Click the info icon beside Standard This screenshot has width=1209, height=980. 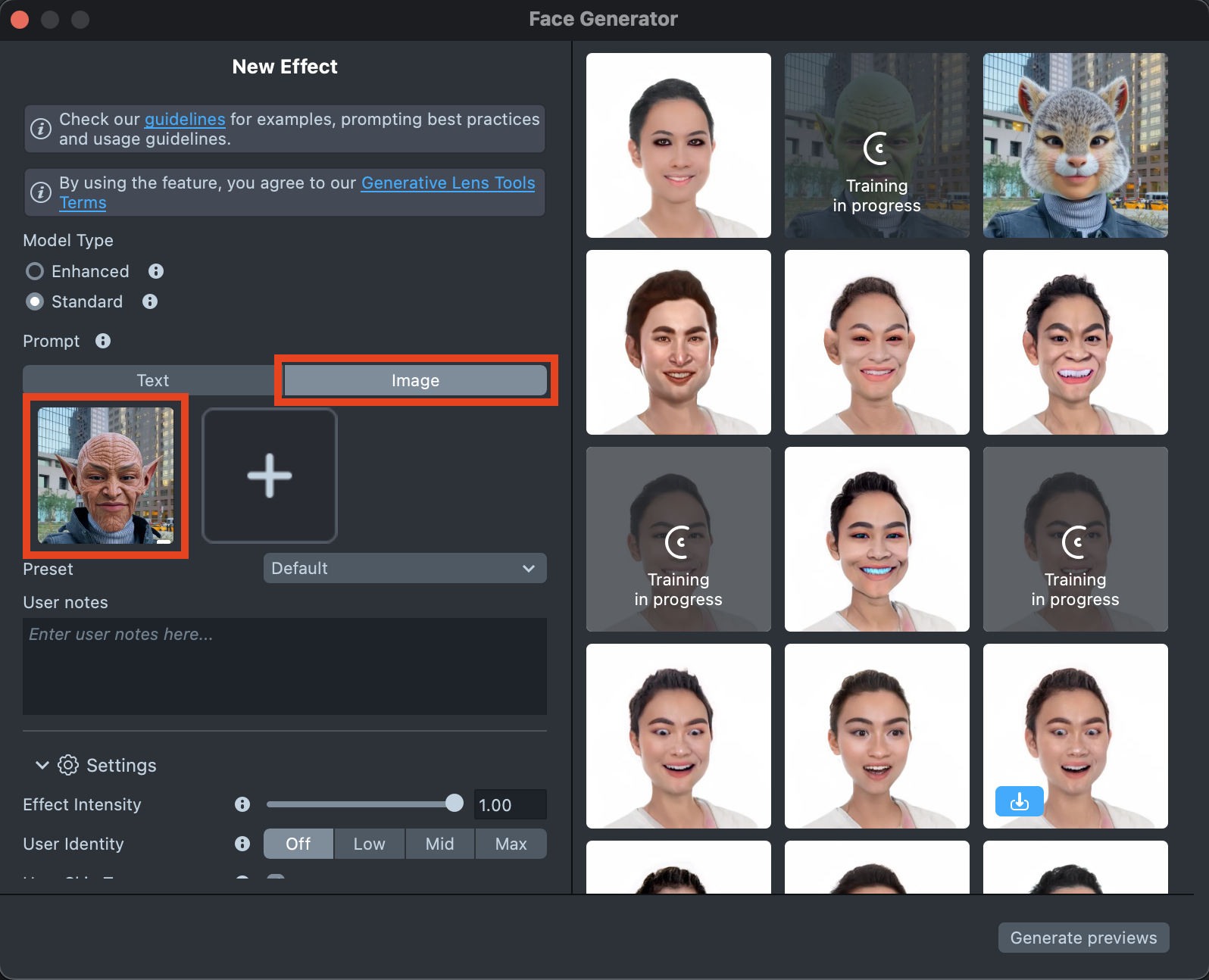point(150,301)
